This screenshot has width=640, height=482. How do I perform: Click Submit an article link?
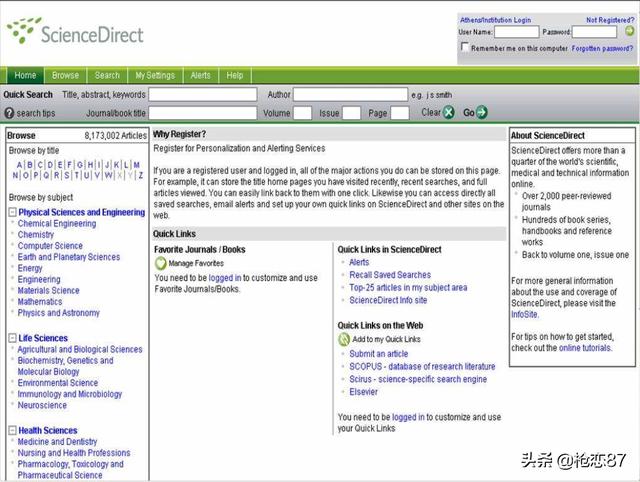coord(378,354)
